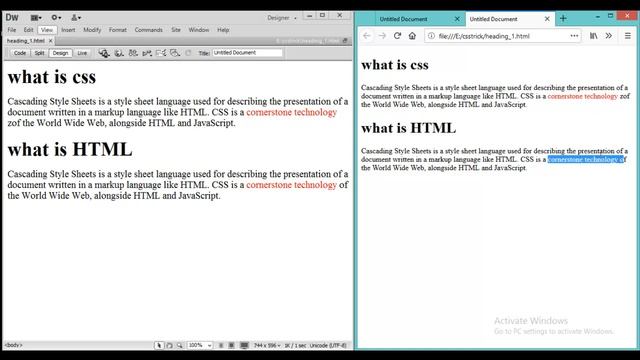
Task: Close the active Untitled Document browser tab
Action: [x=547, y=19]
